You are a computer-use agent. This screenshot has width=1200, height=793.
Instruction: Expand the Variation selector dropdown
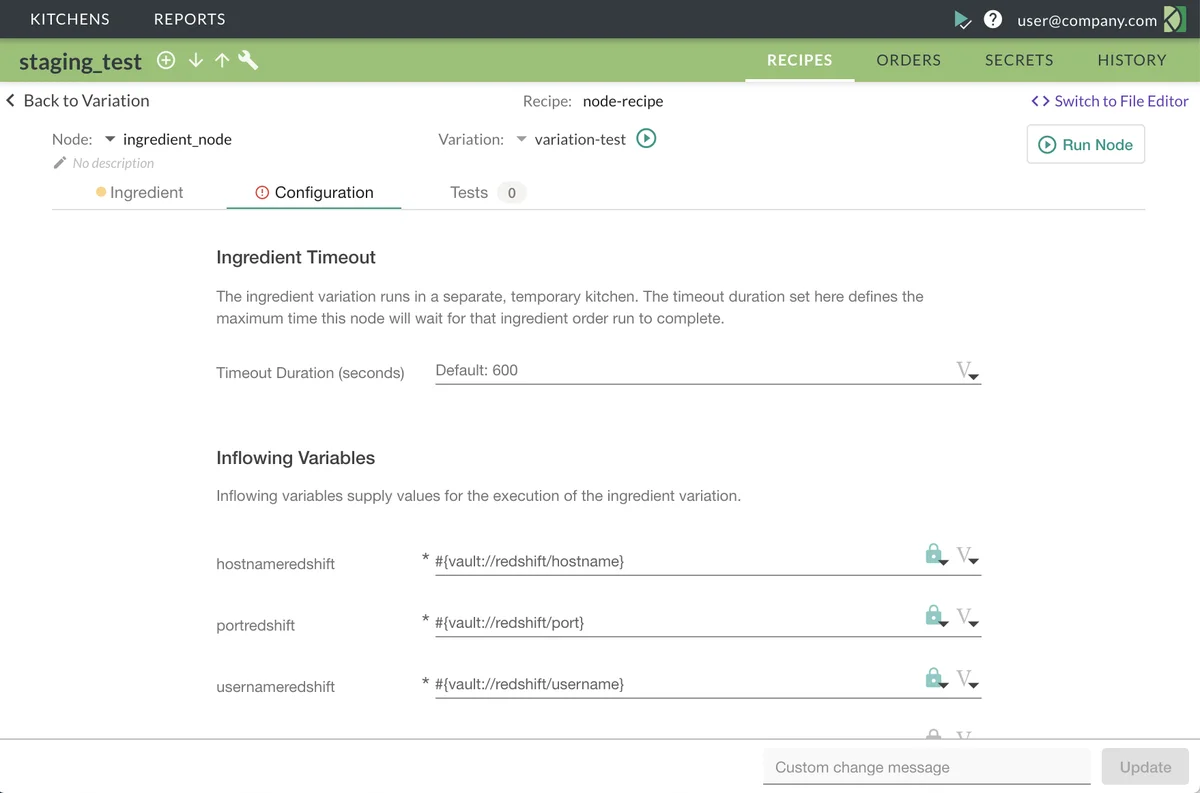coord(521,139)
